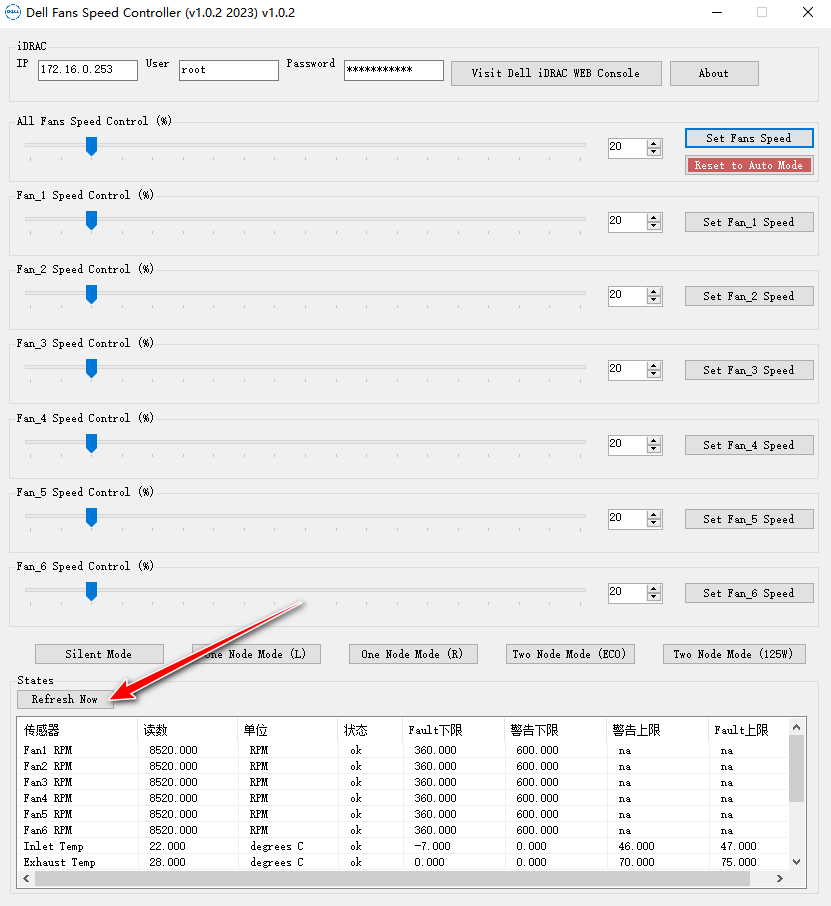831x906 pixels.
Task: Click the Fan_1 speed slider thumb
Action: (x=91, y=220)
